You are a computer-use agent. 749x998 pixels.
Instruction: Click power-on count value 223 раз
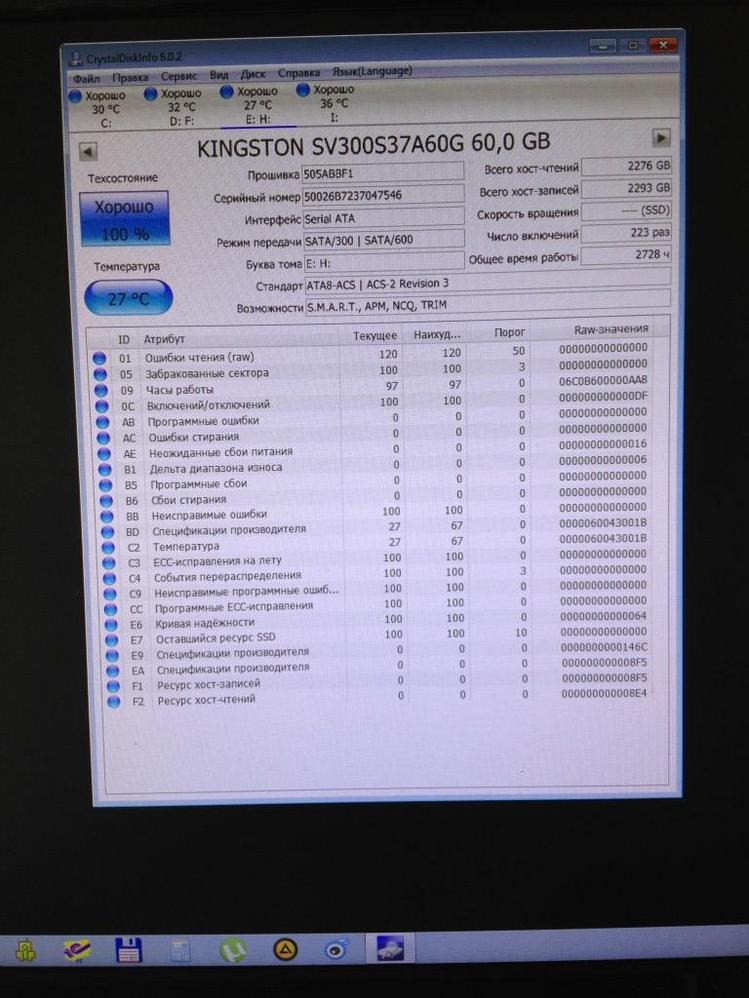point(626,232)
